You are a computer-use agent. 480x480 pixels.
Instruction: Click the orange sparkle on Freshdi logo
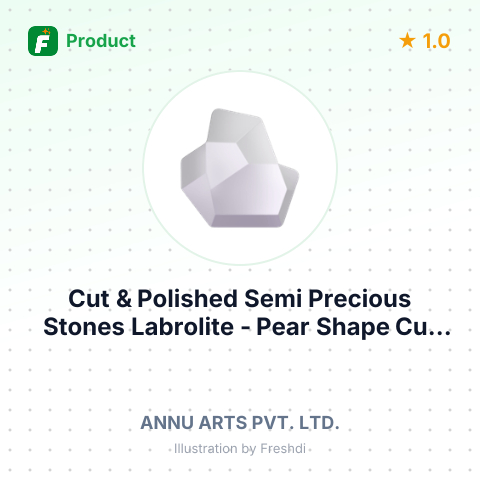pos(46,32)
